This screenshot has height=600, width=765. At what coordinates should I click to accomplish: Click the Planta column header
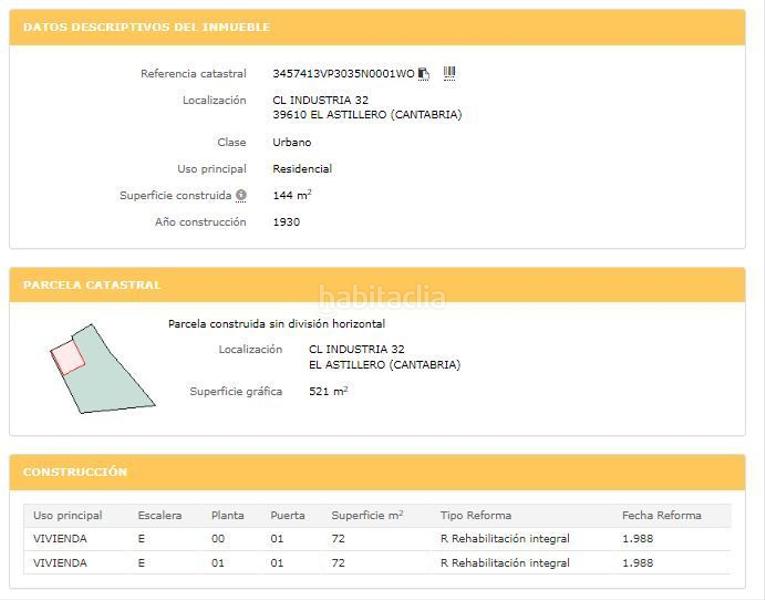coord(228,516)
